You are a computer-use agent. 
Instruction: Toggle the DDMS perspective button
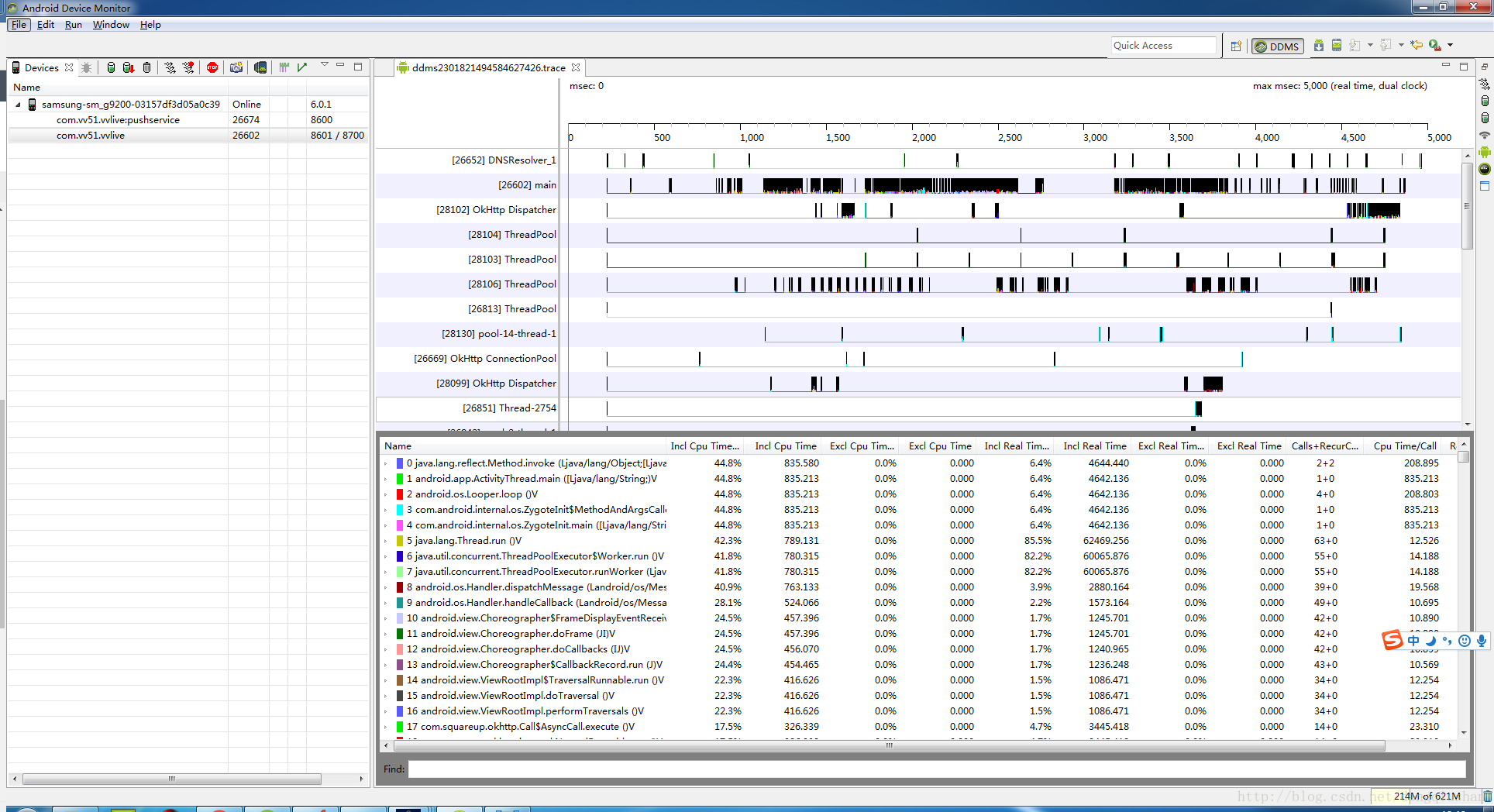1277,46
